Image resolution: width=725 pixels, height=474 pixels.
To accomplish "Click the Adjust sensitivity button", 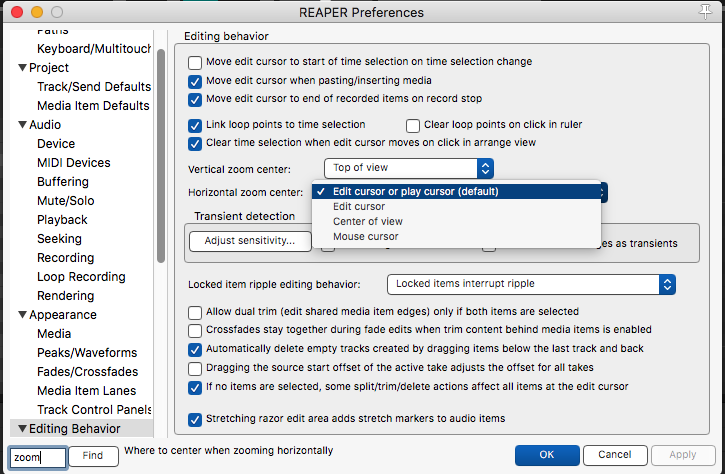I will (250, 241).
